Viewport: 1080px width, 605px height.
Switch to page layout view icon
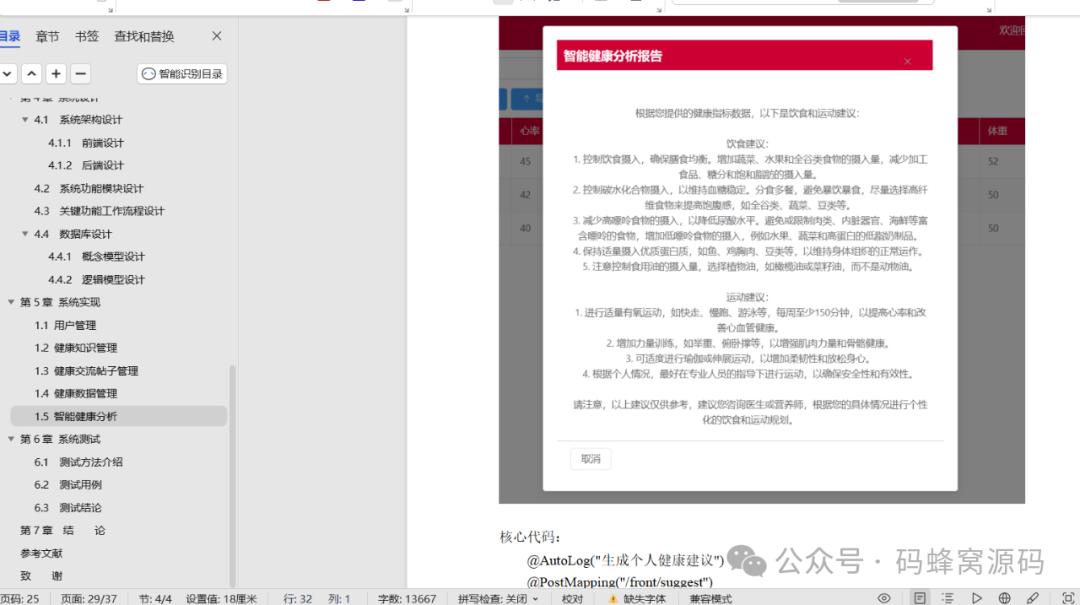[920, 598]
